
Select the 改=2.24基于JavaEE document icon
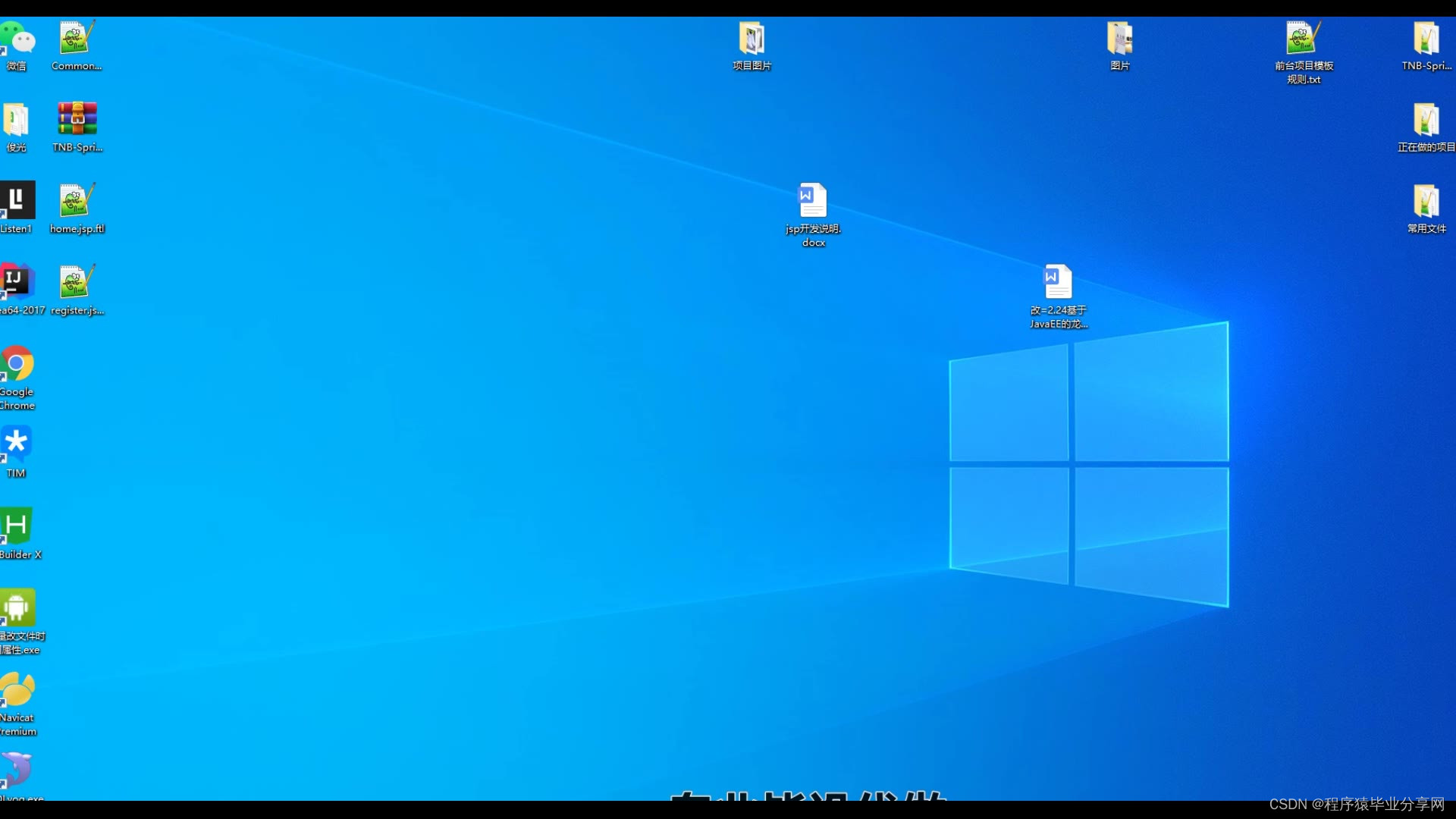tap(1058, 283)
